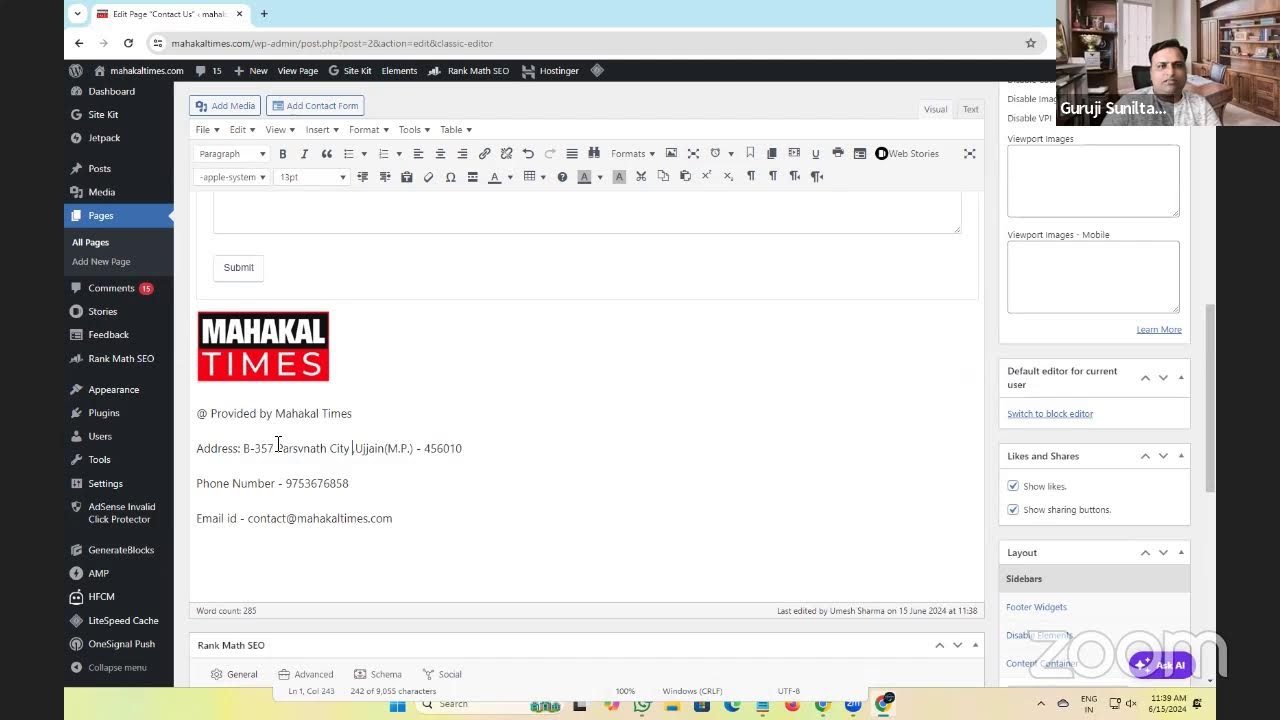Click the print icon in toolbar

click(x=838, y=154)
